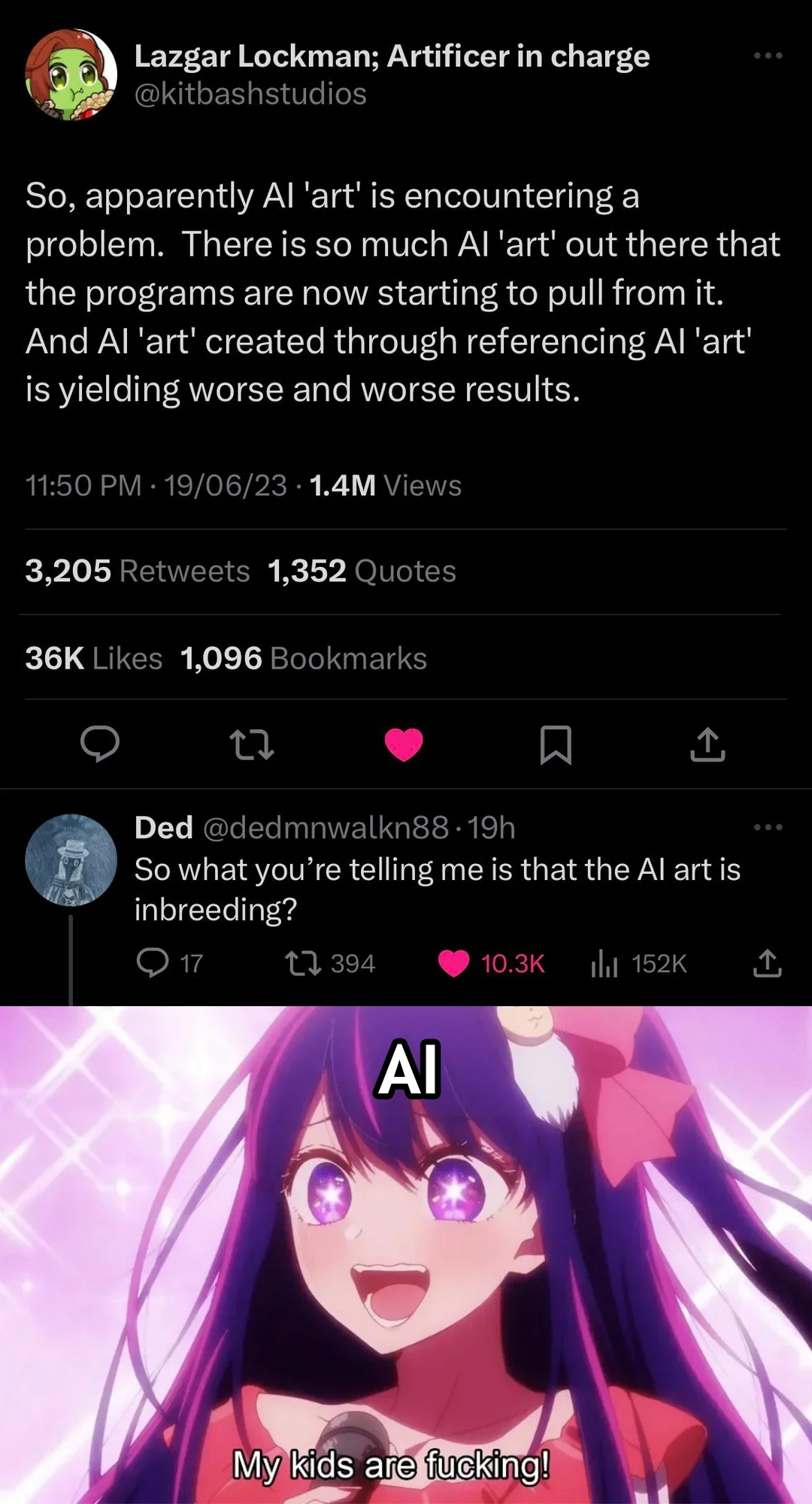Unlike the main tweet via pink heart
This screenshot has height=1504, width=812.
click(404, 744)
